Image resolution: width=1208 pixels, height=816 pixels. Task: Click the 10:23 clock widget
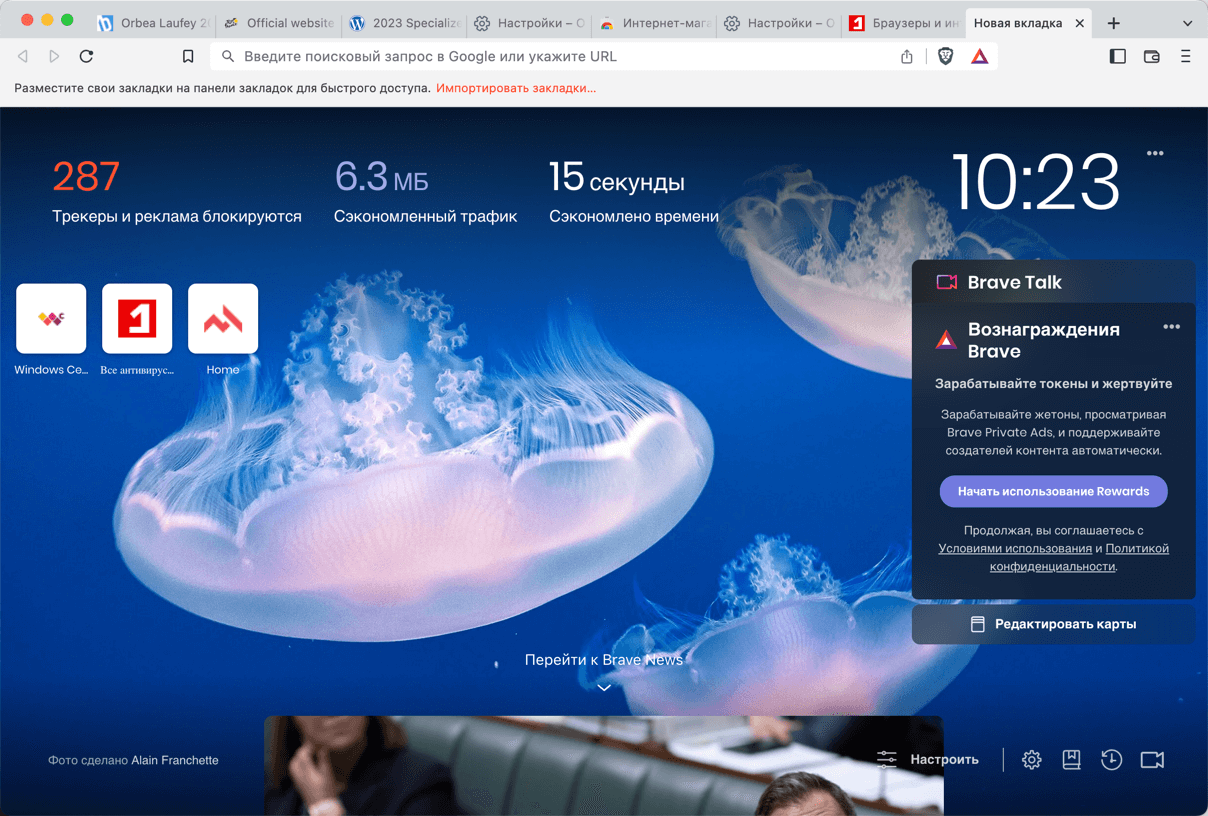pyautogui.click(x=1036, y=182)
